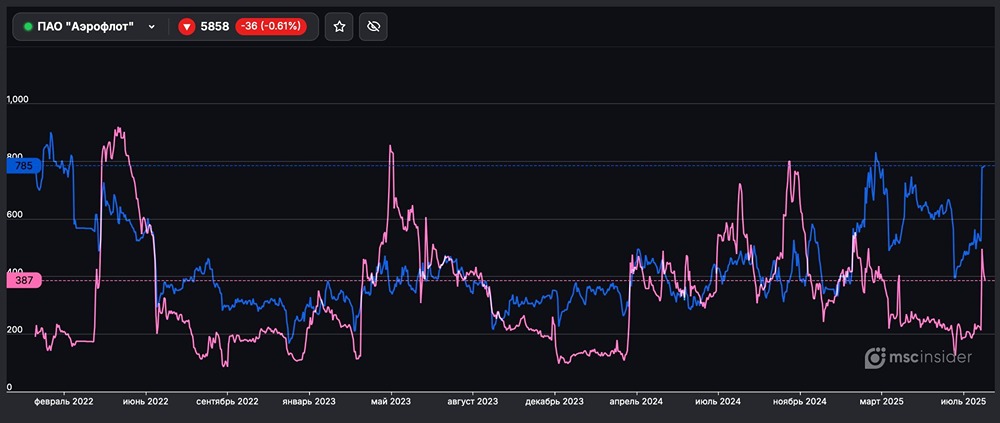Click the ноябрь 2024 axis label
This screenshot has height=423, width=1000.
tap(799, 401)
